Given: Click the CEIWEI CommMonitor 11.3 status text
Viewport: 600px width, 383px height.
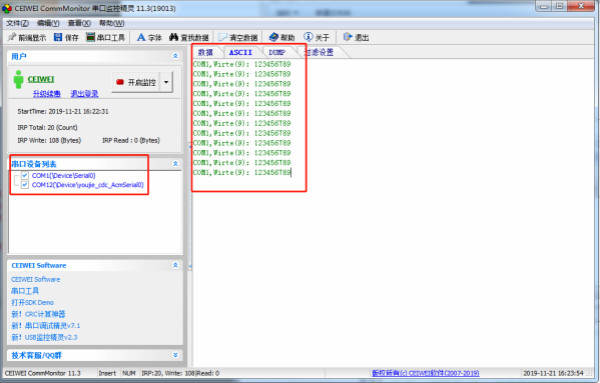Looking at the screenshot, I should click(43, 373).
